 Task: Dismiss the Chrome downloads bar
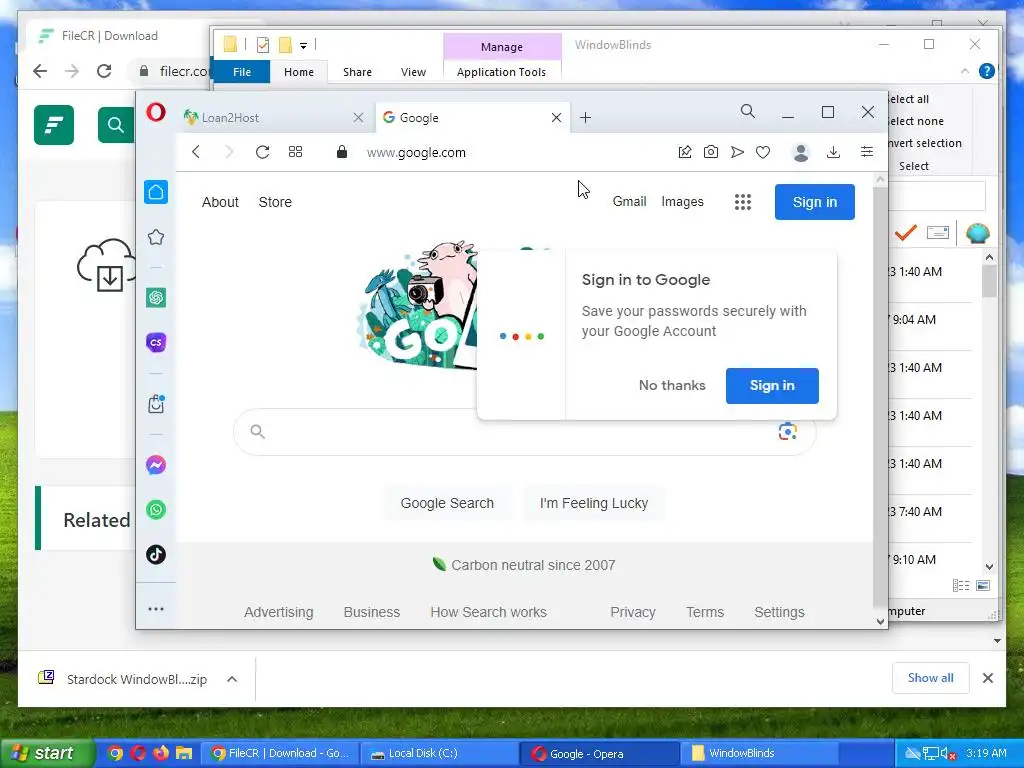click(987, 678)
